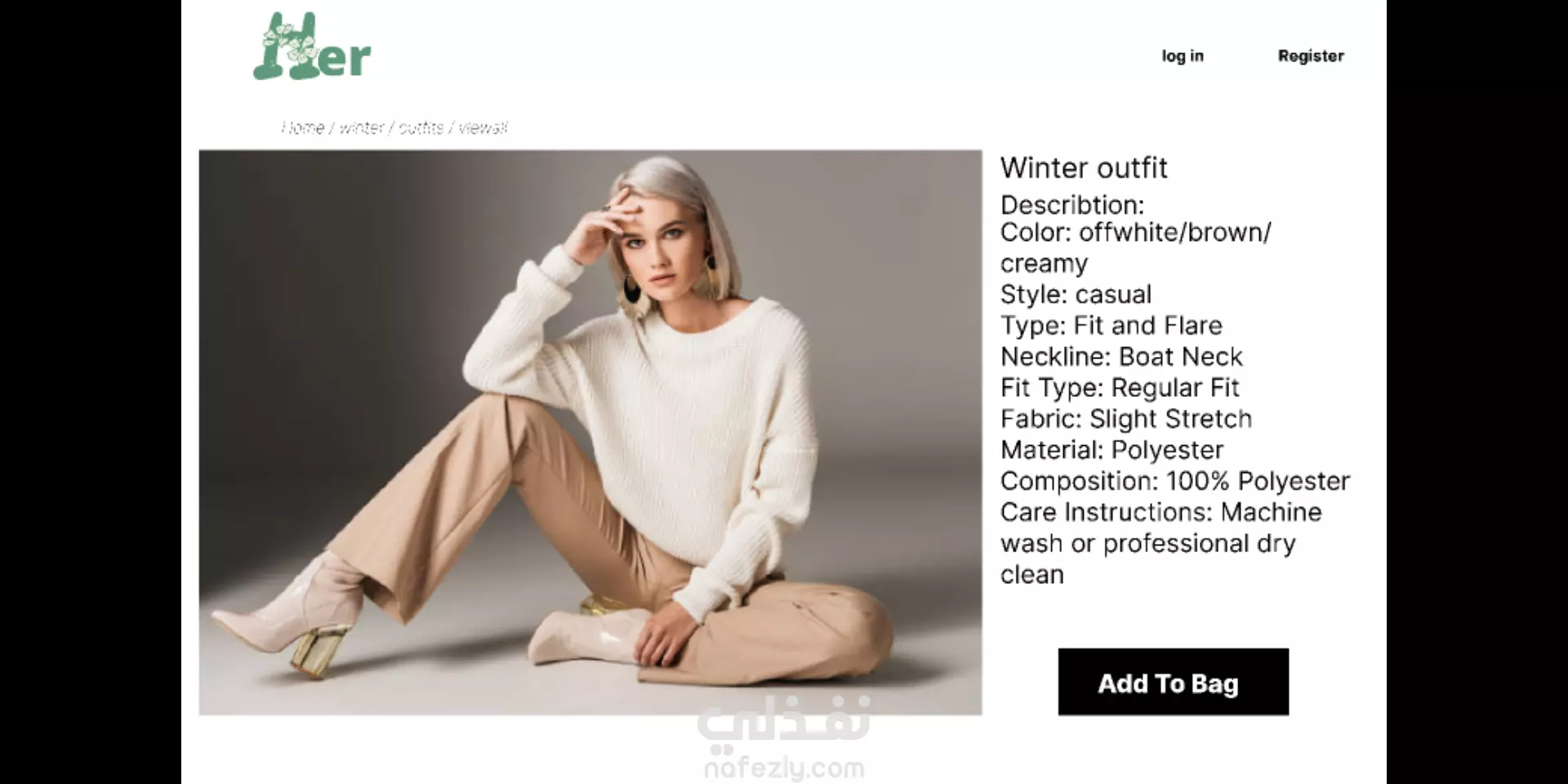
Task: Click the winter outfit product photo
Action: (590, 432)
